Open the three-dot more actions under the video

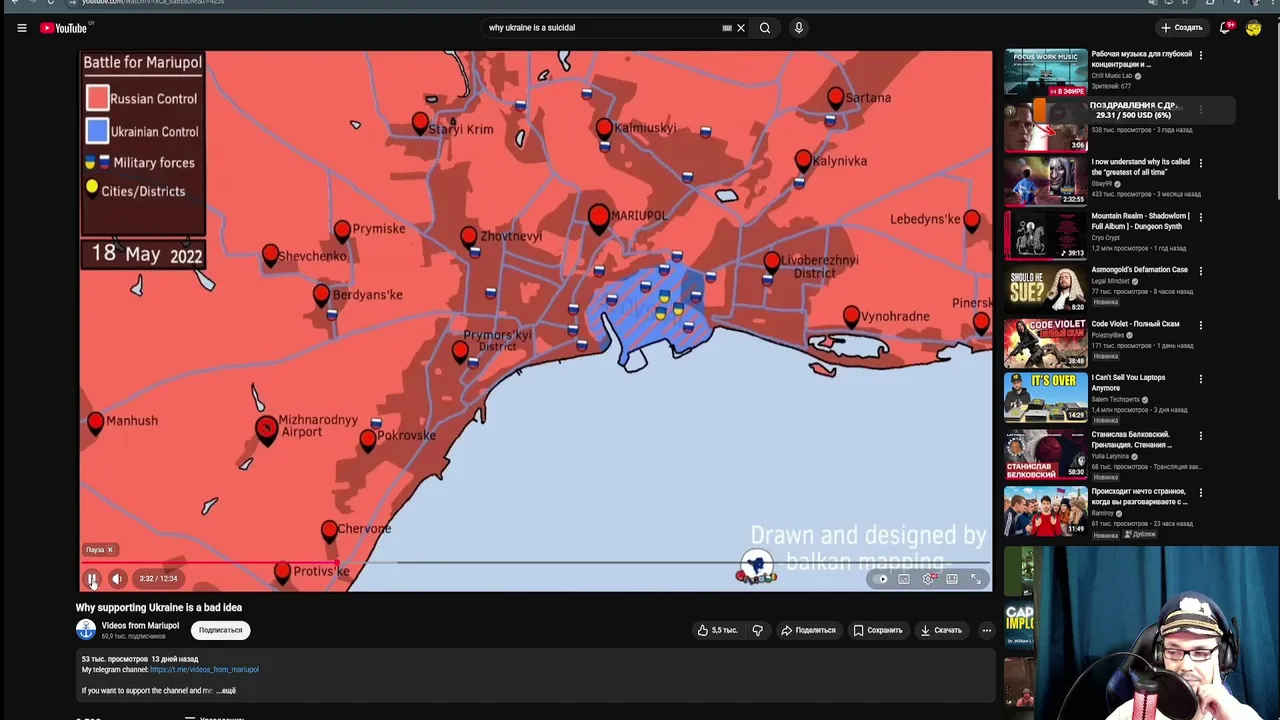[986, 630]
